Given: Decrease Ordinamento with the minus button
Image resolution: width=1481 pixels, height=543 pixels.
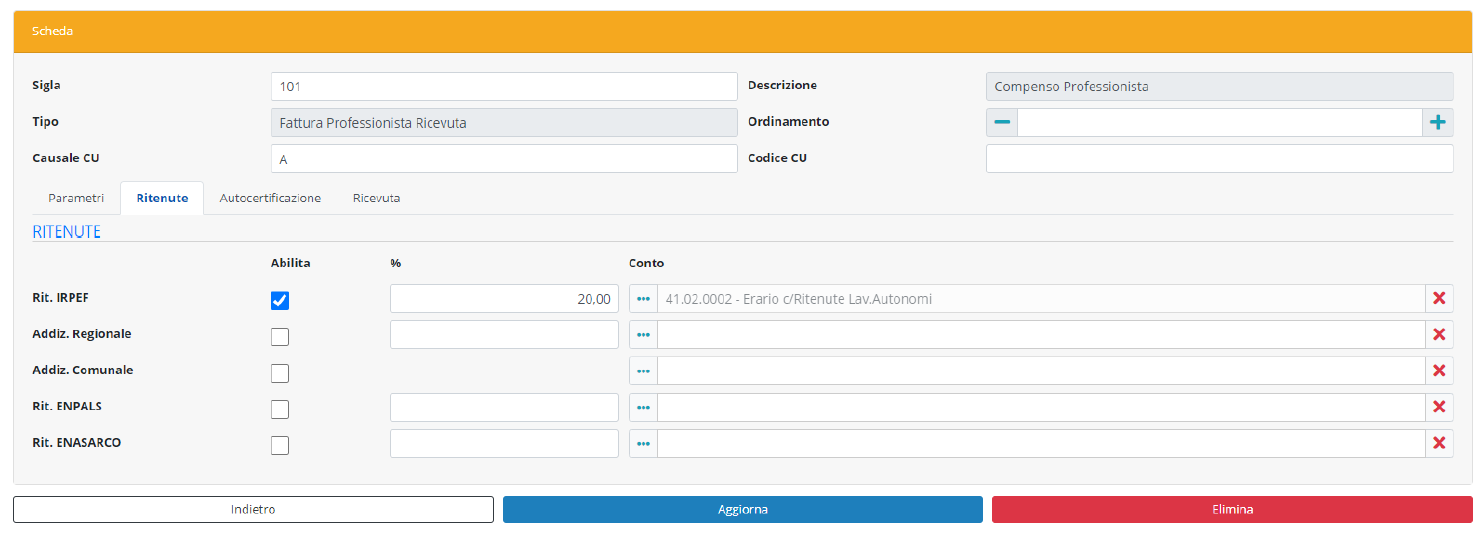Looking at the screenshot, I should (x=1001, y=122).
